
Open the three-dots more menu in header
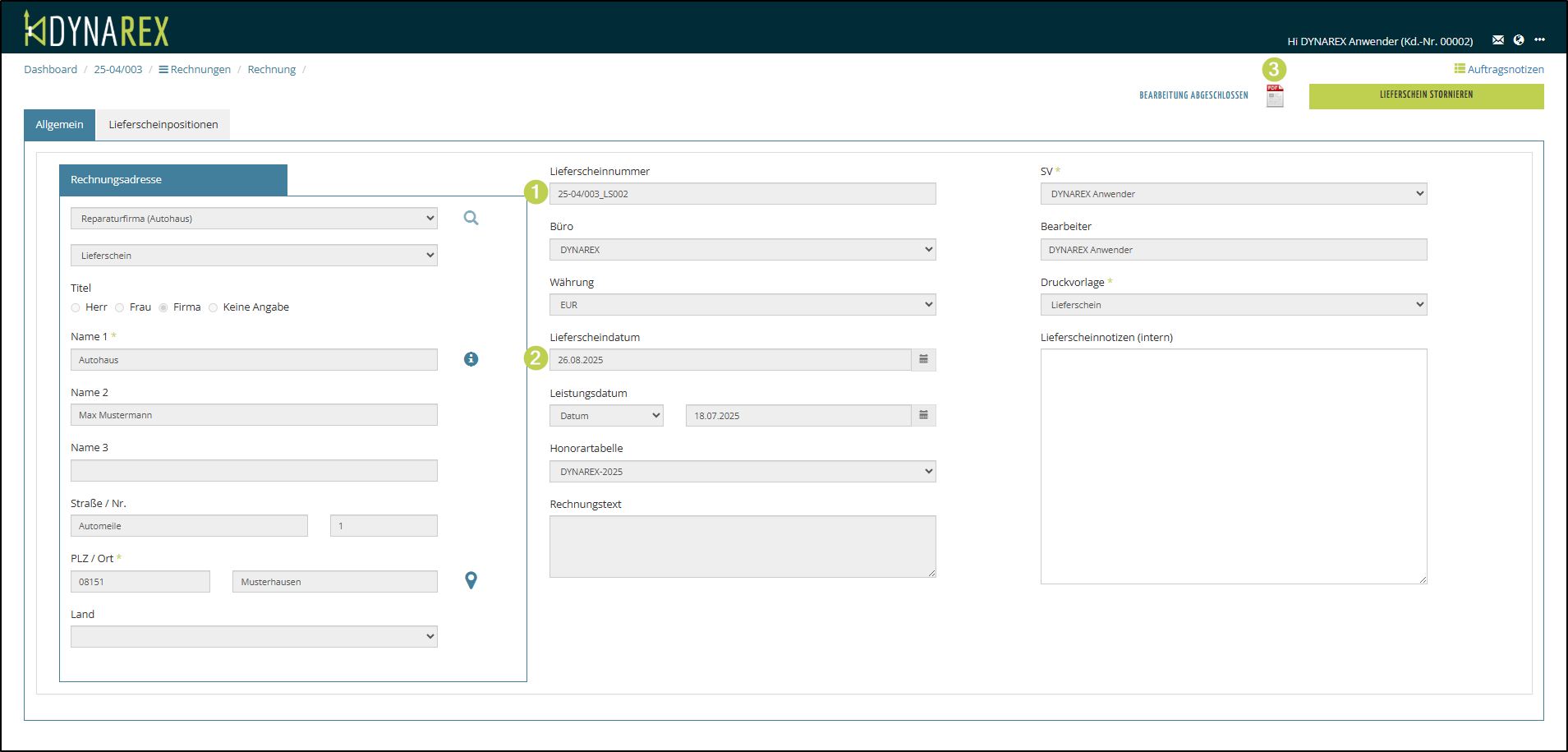point(1539,40)
